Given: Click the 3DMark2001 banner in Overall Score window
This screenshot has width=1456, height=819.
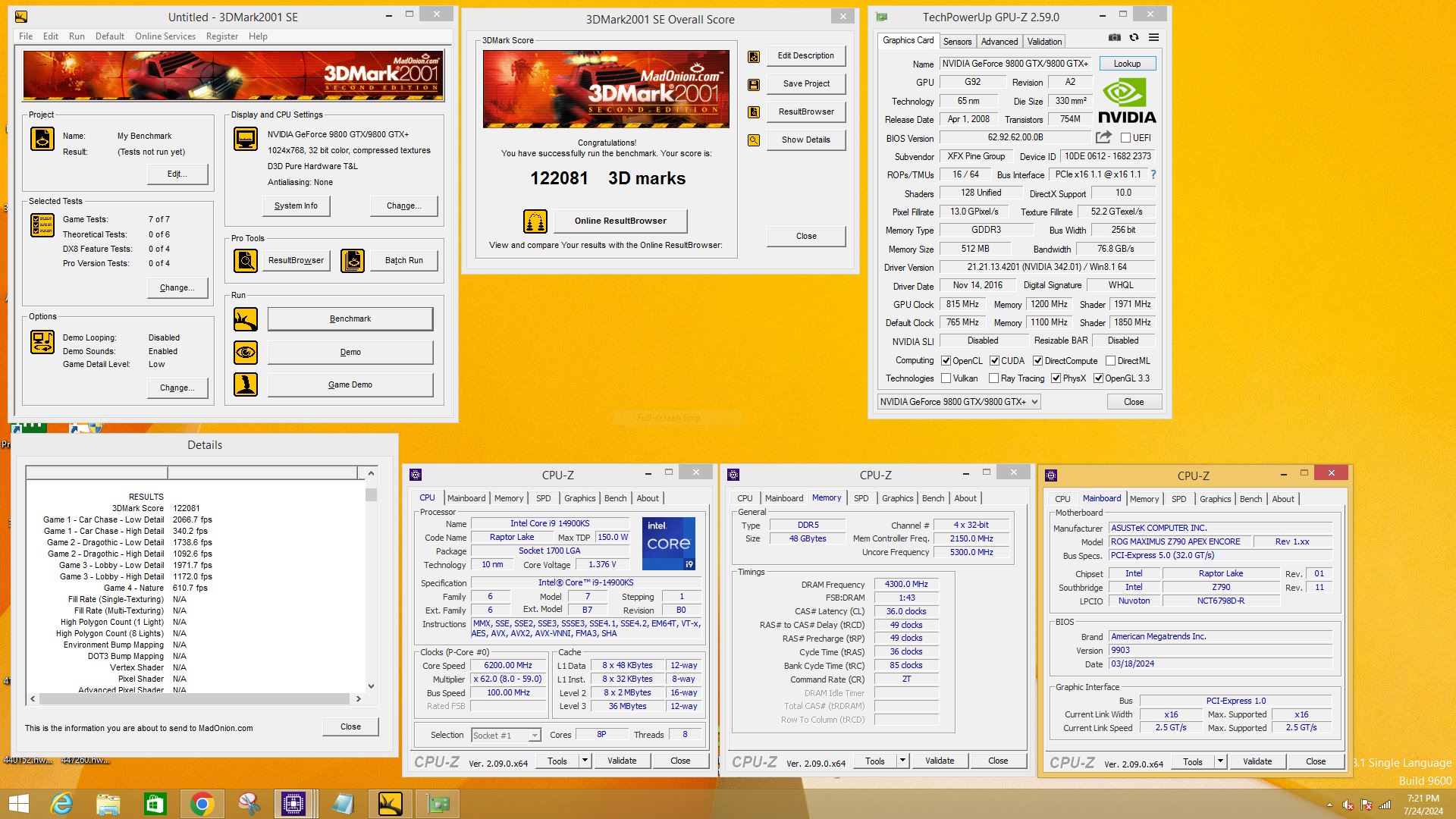Looking at the screenshot, I should (x=606, y=89).
